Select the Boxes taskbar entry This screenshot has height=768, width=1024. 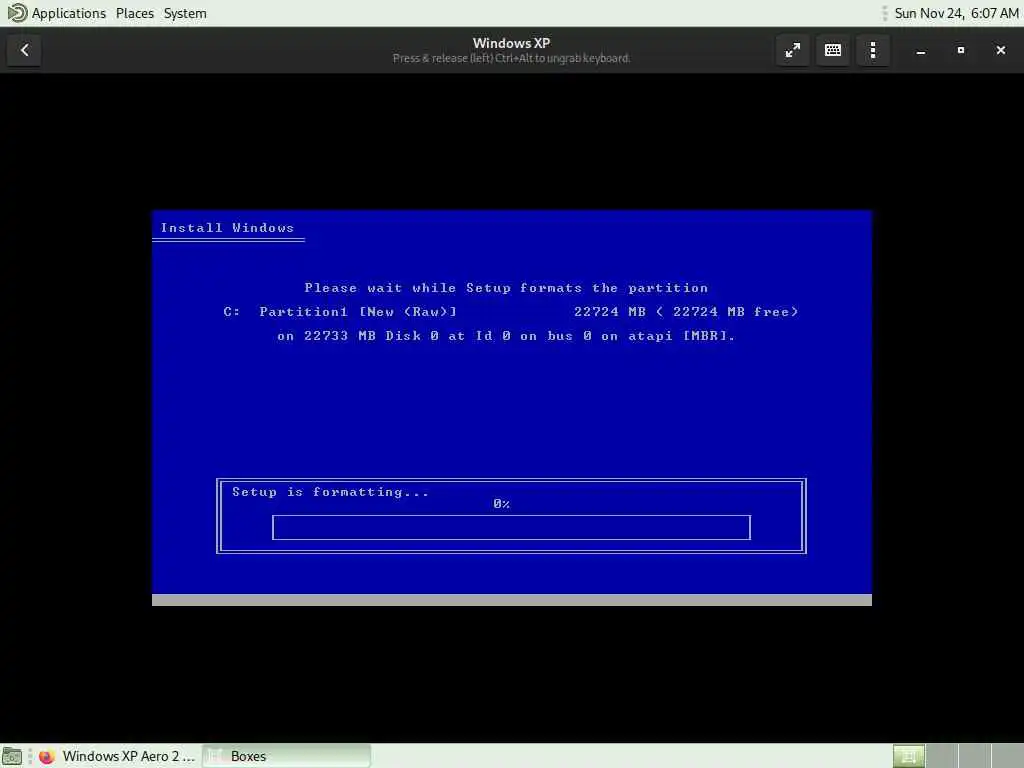[286, 756]
